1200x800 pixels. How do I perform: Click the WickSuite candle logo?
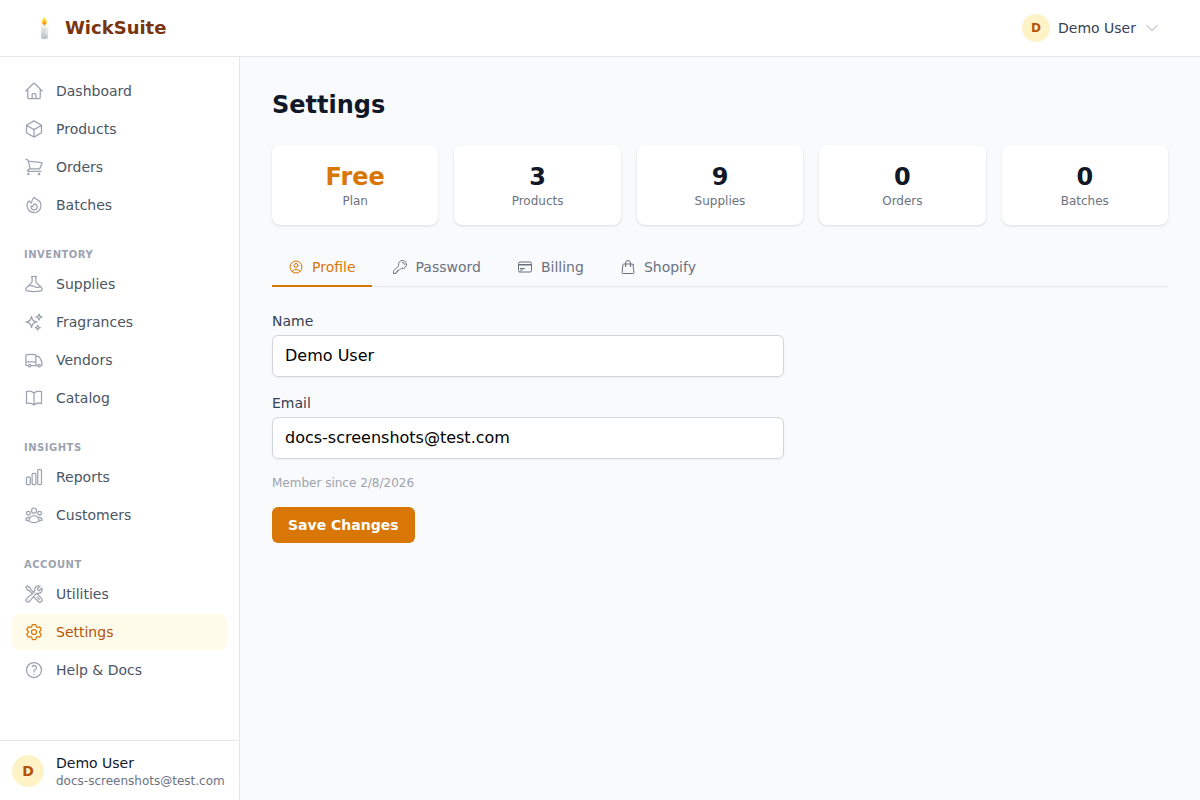coord(44,27)
